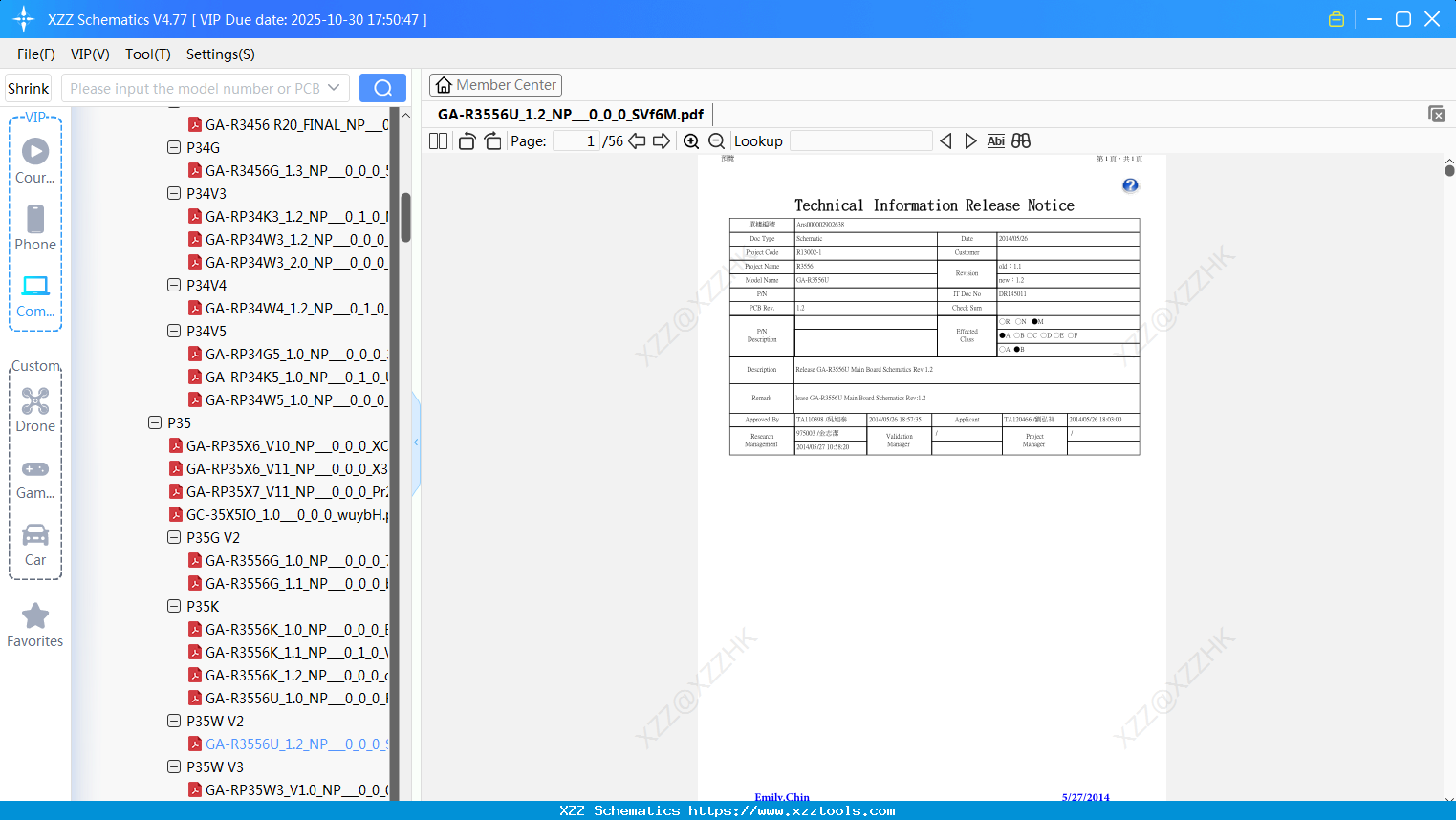Collapse the P35W V2 folder
Screen dimensions: 1456x820
[x=174, y=721]
